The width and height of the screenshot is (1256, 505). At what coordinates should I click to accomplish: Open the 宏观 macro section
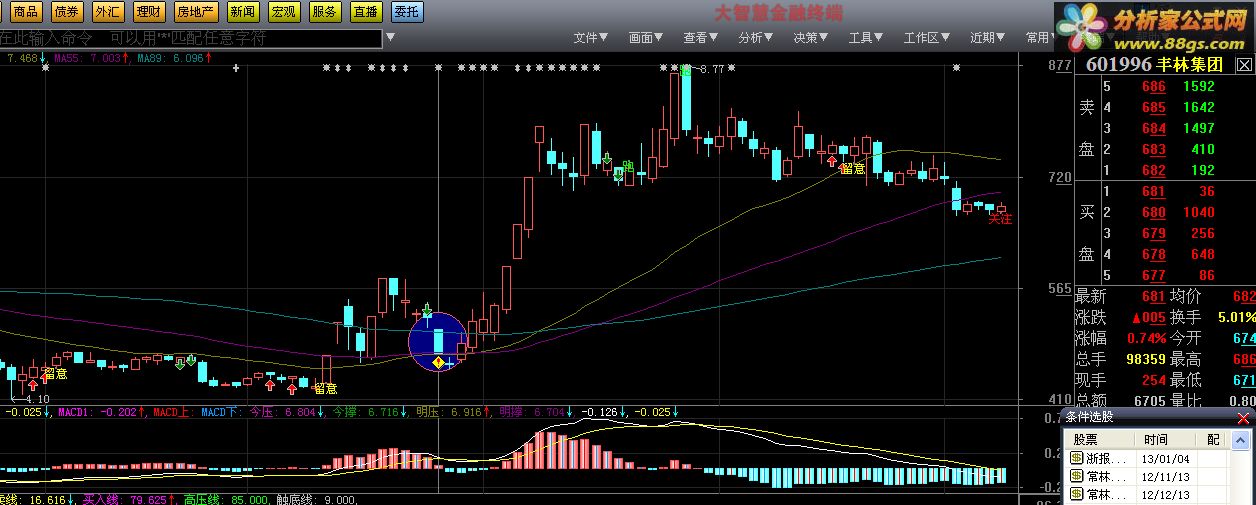pos(283,12)
